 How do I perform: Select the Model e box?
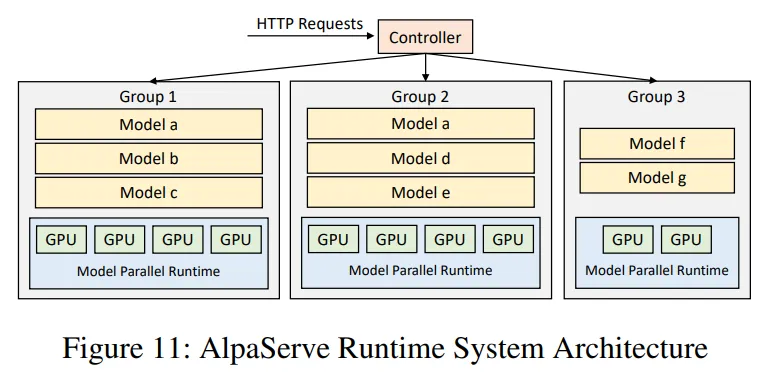pyautogui.click(x=421, y=192)
